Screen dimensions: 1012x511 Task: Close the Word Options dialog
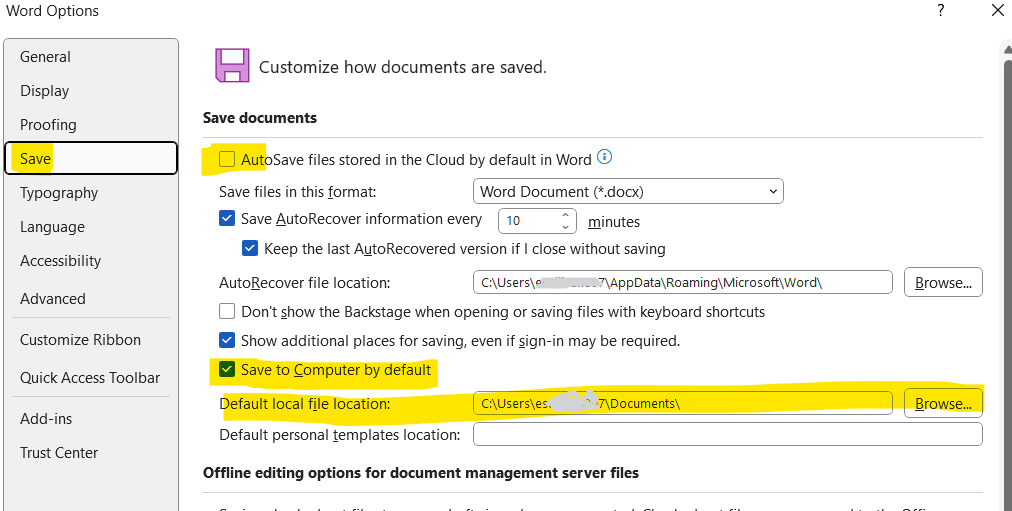click(998, 10)
